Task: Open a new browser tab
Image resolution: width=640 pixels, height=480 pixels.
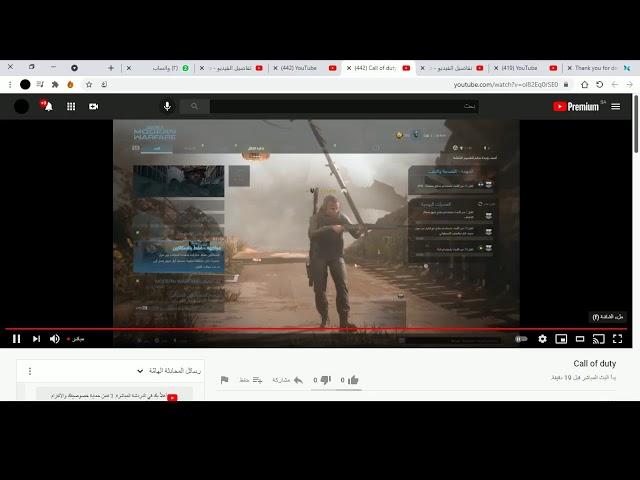Action: [111, 68]
